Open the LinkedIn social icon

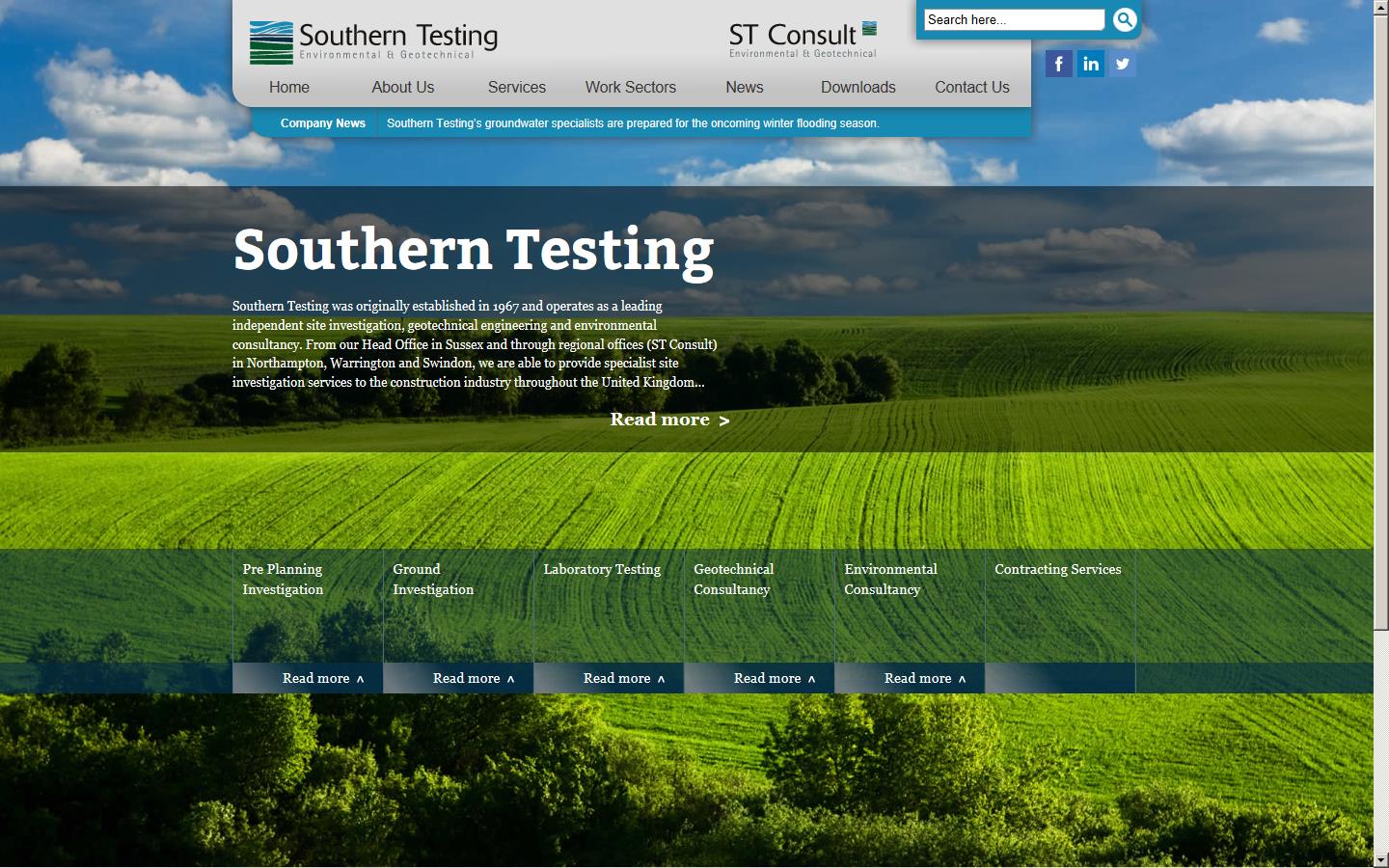[x=1090, y=64]
